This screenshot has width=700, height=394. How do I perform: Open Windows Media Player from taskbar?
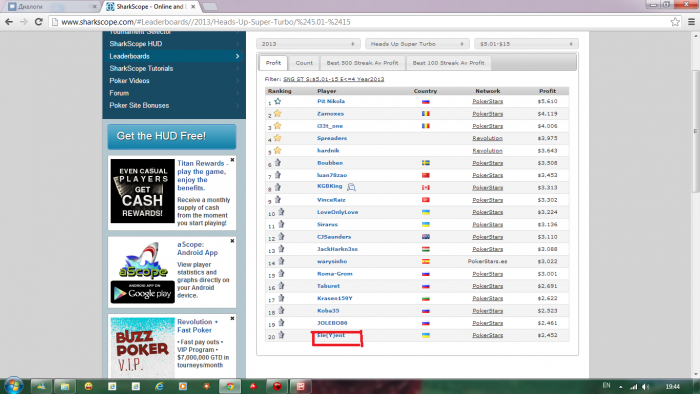pos(183,386)
